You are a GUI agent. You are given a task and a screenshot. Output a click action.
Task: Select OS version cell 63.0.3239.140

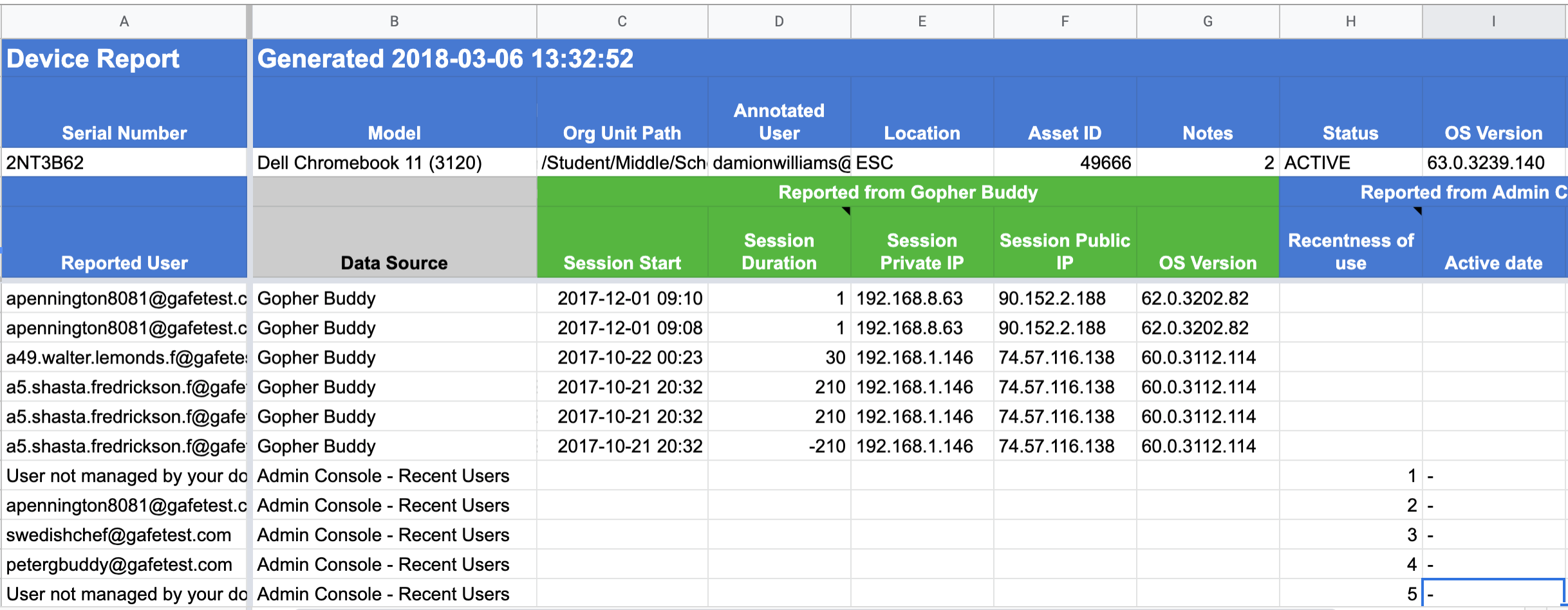tap(1493, 163)
